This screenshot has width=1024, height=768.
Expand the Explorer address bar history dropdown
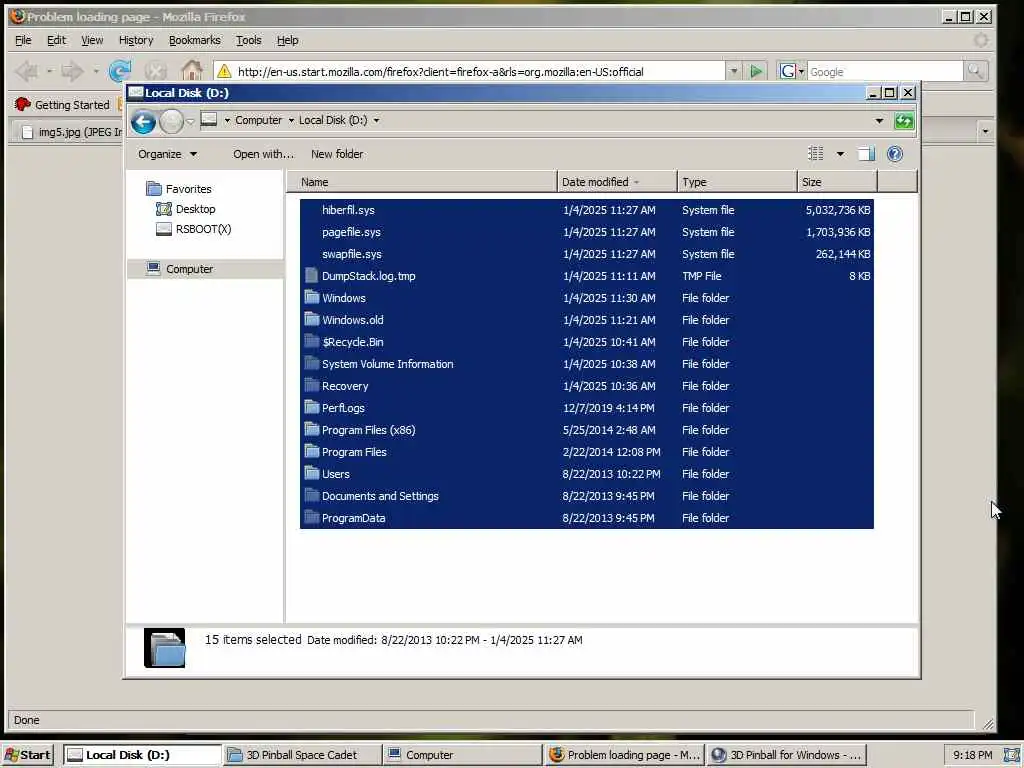tap(879, 121)
